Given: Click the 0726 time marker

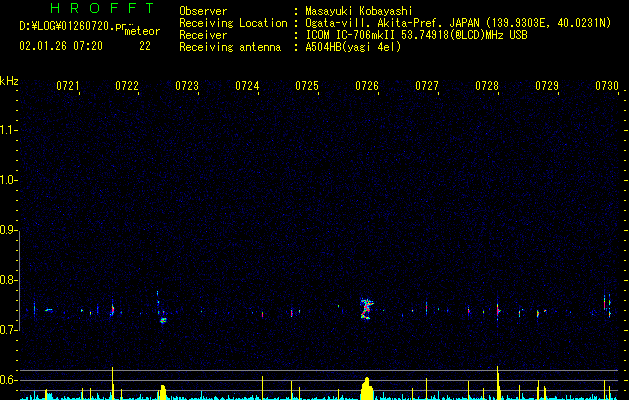Looking at the screenshot, I should pyautogui.click(x=367, y=86).
